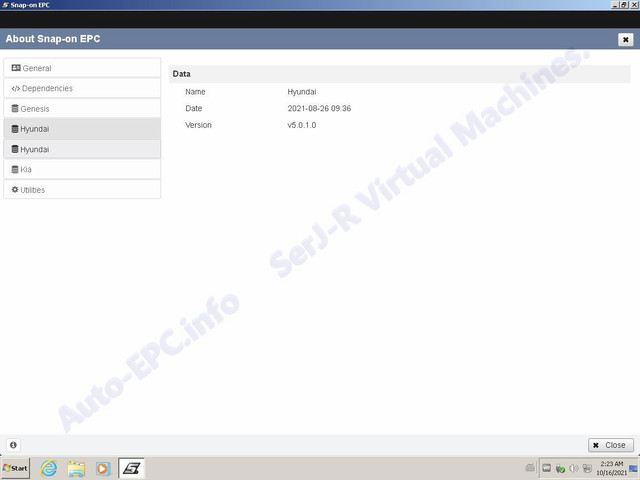This screenshot has width=640, height=480.
Task: Click the Show Desktop button beside the clock
Action: (x=634, y=469)
